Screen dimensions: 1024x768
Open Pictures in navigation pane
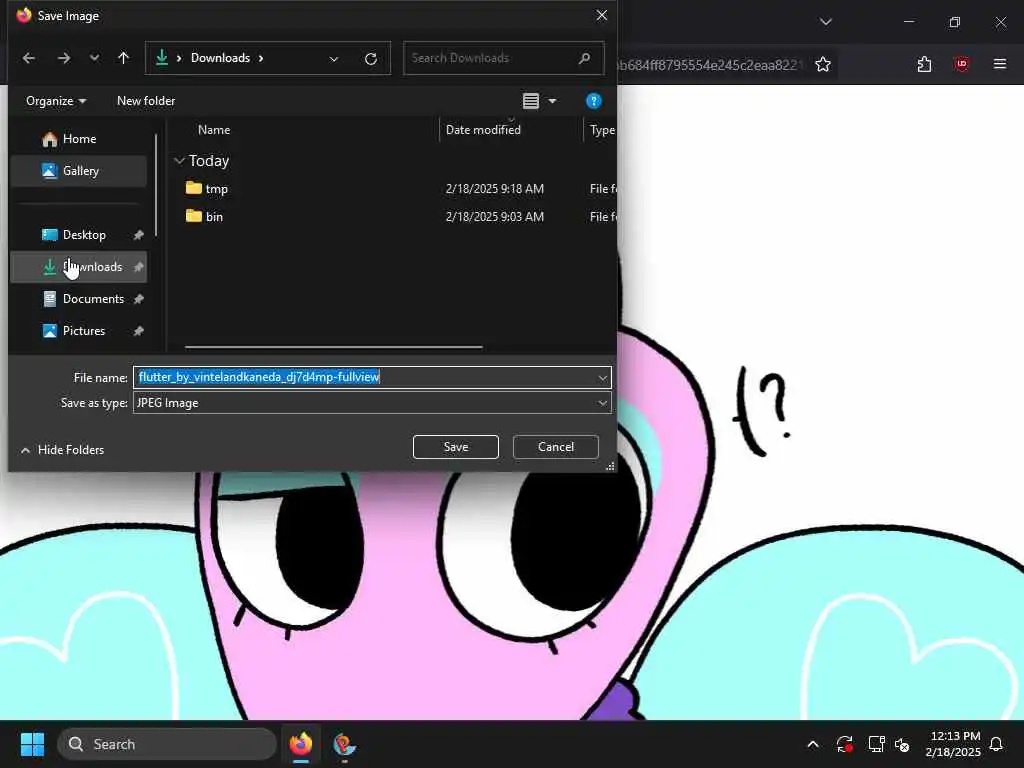pos(78,330)
